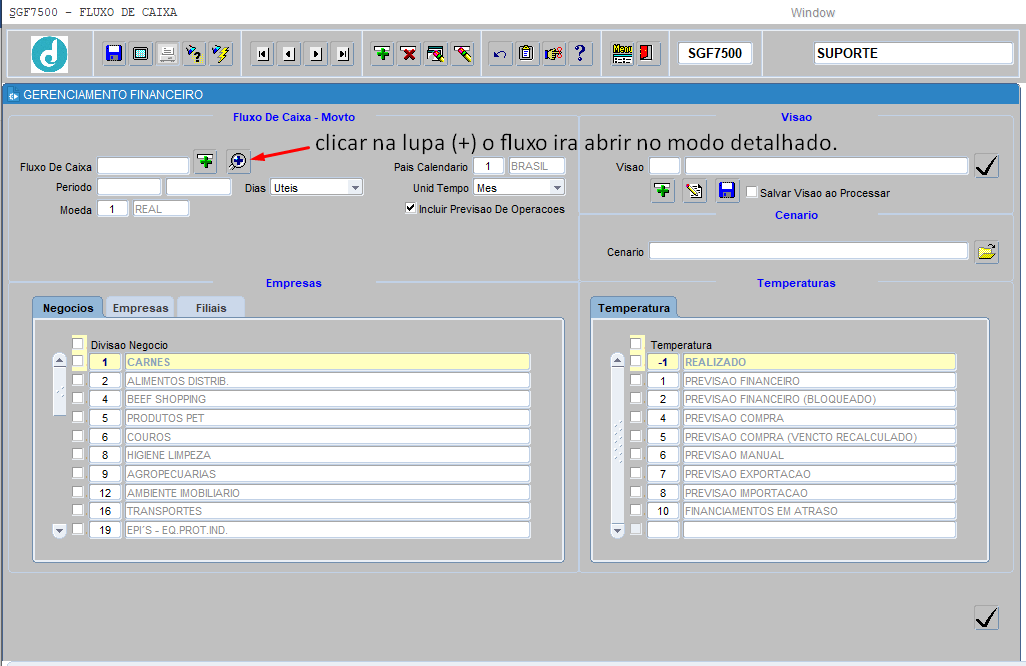The width and height of the screenshot is (1026, 666).
Task: Click the SUPORTE user field
Action: point(913,53)
